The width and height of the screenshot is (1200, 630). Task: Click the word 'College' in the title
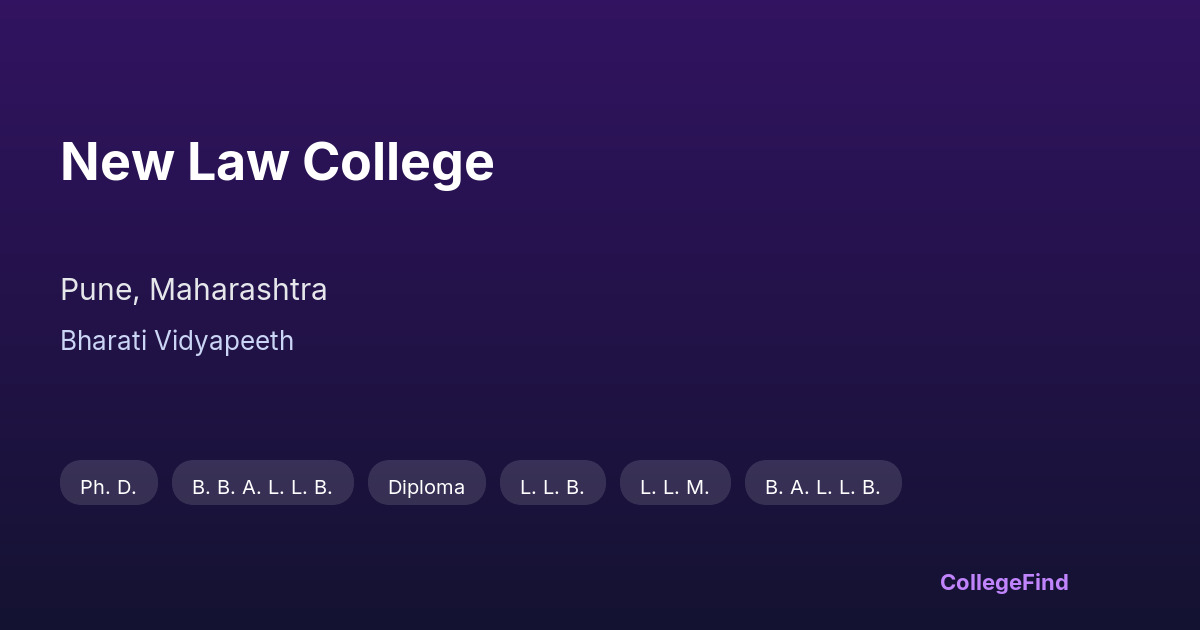tap(398, 161)
